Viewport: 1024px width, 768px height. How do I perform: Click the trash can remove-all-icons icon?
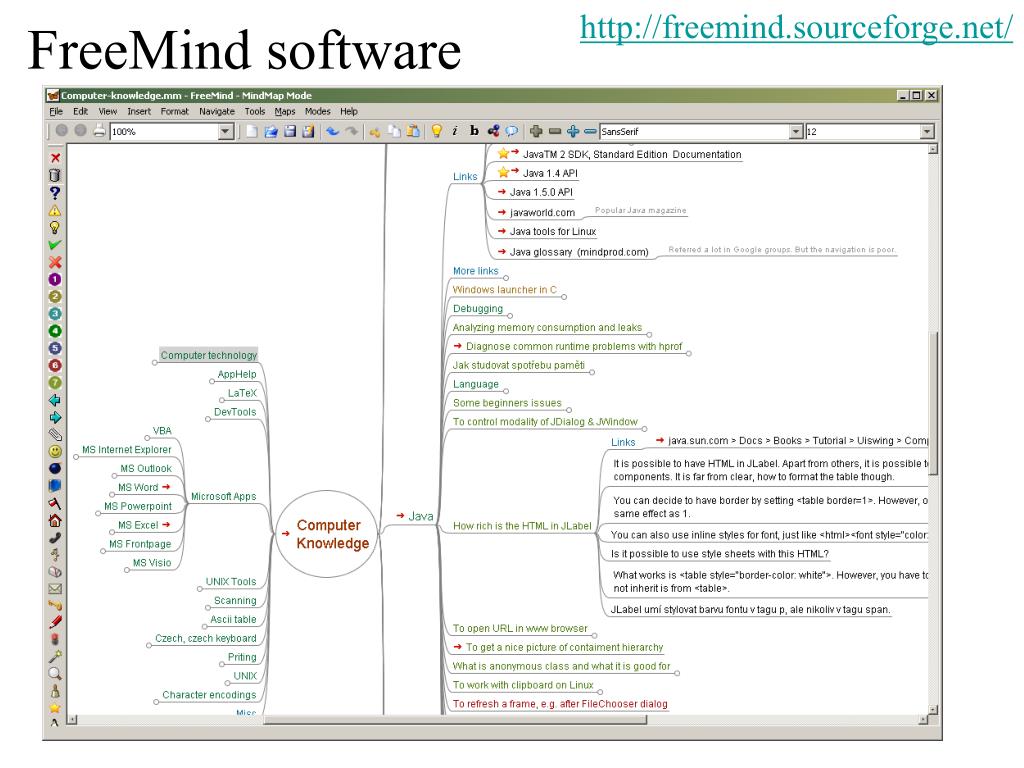(55, 175)
